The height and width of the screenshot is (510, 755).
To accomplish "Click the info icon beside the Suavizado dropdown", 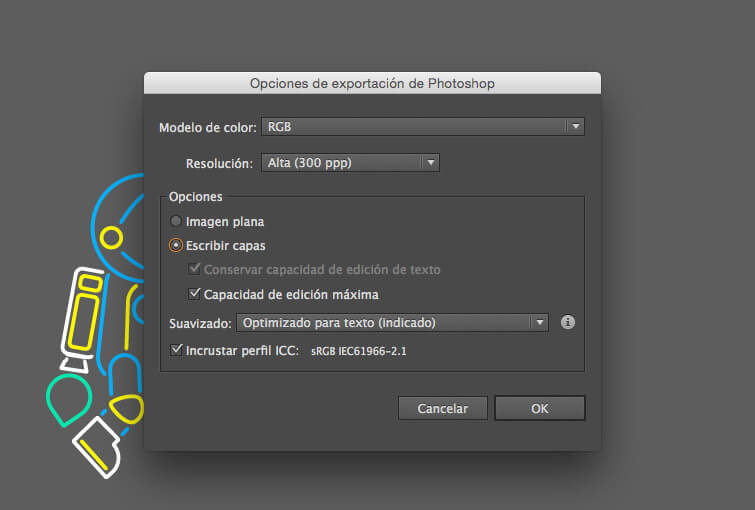I will [568, 322].
